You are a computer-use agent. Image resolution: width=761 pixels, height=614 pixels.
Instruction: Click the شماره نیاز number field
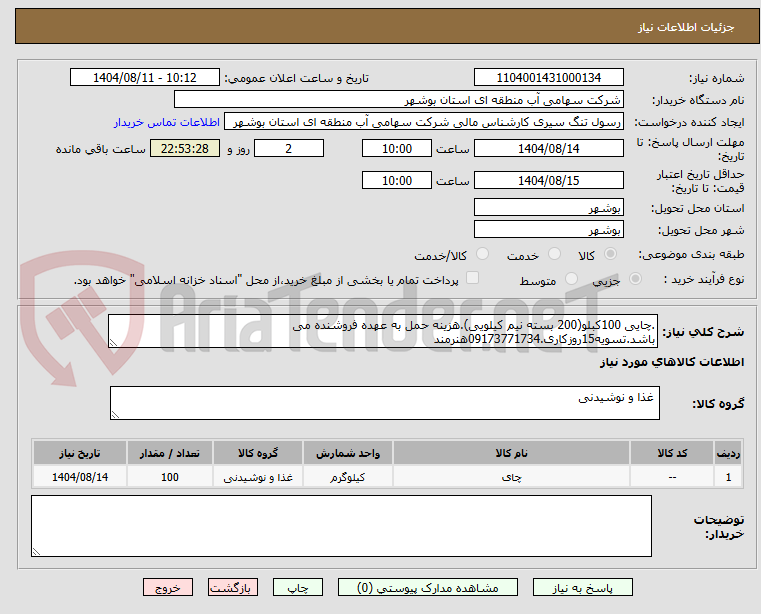(548, 78)
